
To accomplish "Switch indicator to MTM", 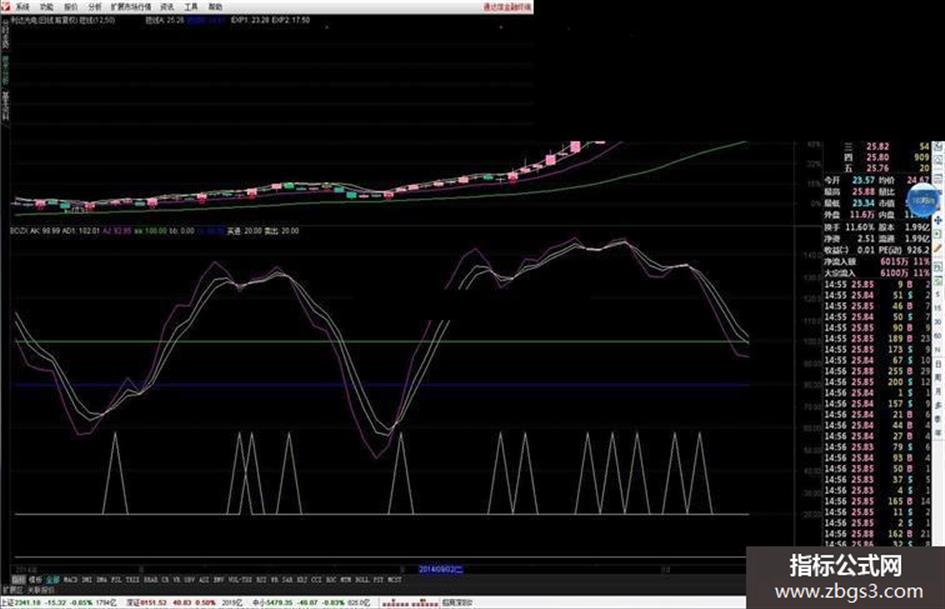I will point(345,579).
